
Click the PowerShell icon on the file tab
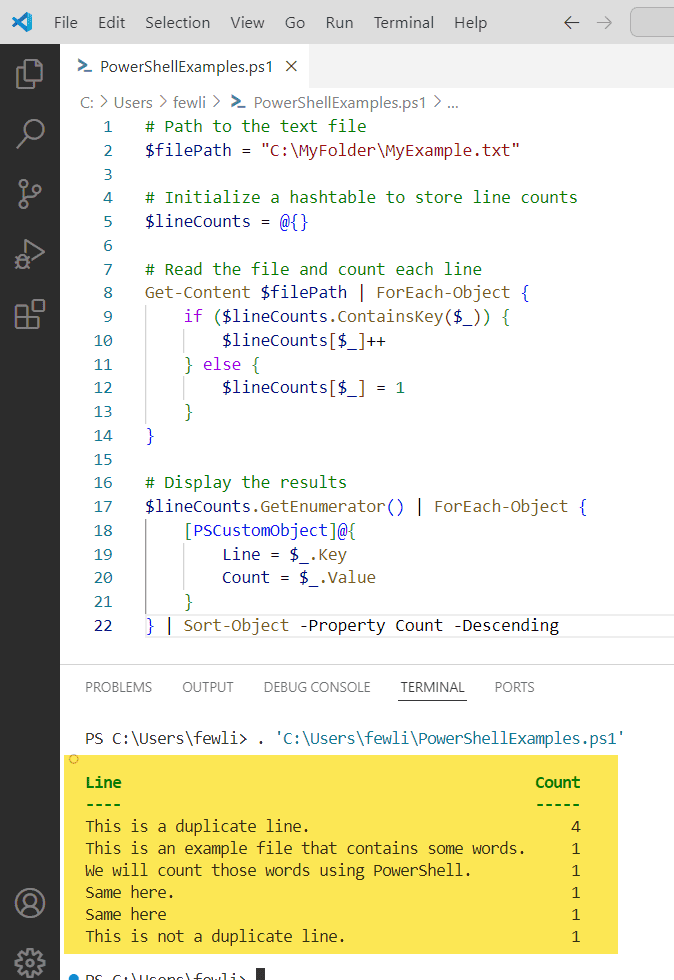tap(84, 65)
